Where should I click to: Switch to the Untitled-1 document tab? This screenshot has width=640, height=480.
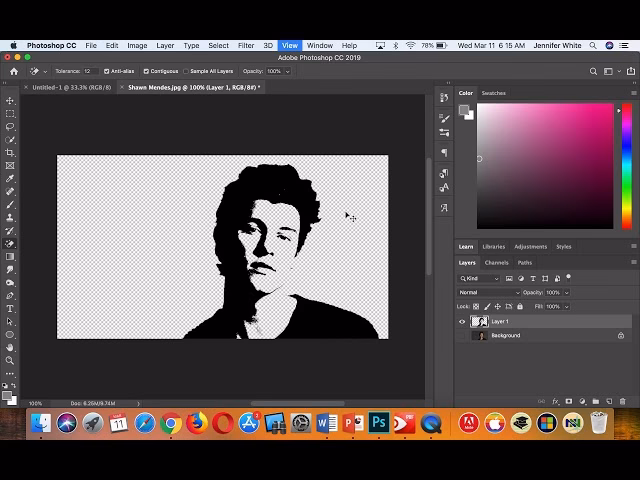point(71,87)
